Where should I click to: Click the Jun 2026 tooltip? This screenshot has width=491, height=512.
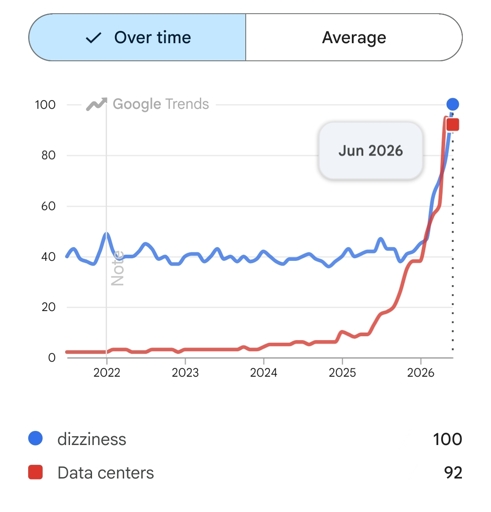(x=371, y=151)
